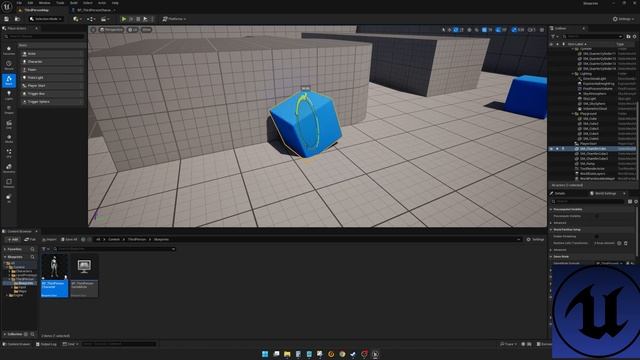Click the Place Actors search field
Viewport: 640px width, 360px height.
[x=44, y=36]
